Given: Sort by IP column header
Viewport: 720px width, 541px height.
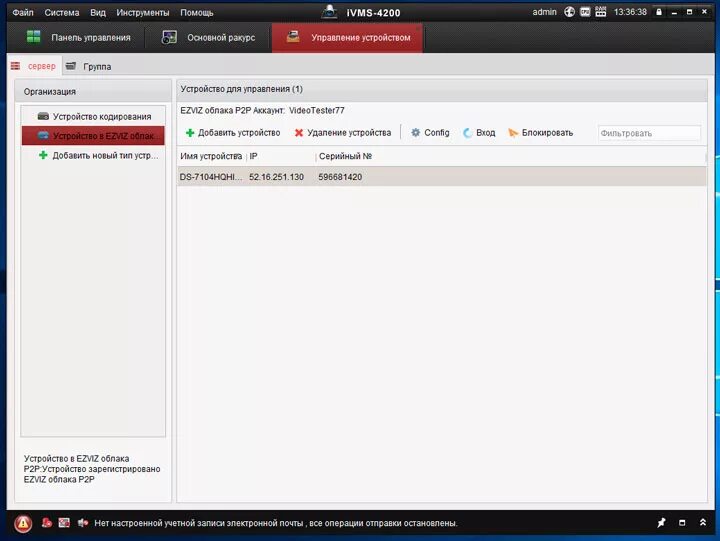Looking at the screenshot, I should (253, 156).
